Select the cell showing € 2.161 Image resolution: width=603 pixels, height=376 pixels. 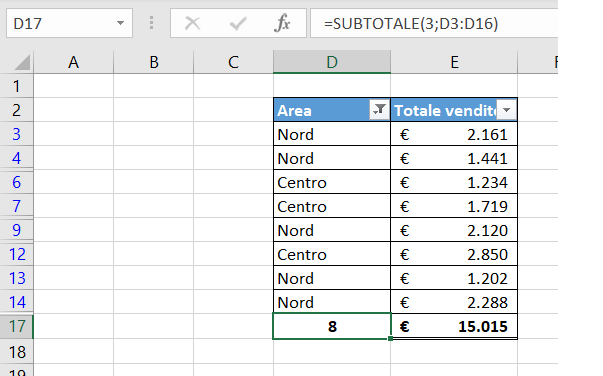454,134
